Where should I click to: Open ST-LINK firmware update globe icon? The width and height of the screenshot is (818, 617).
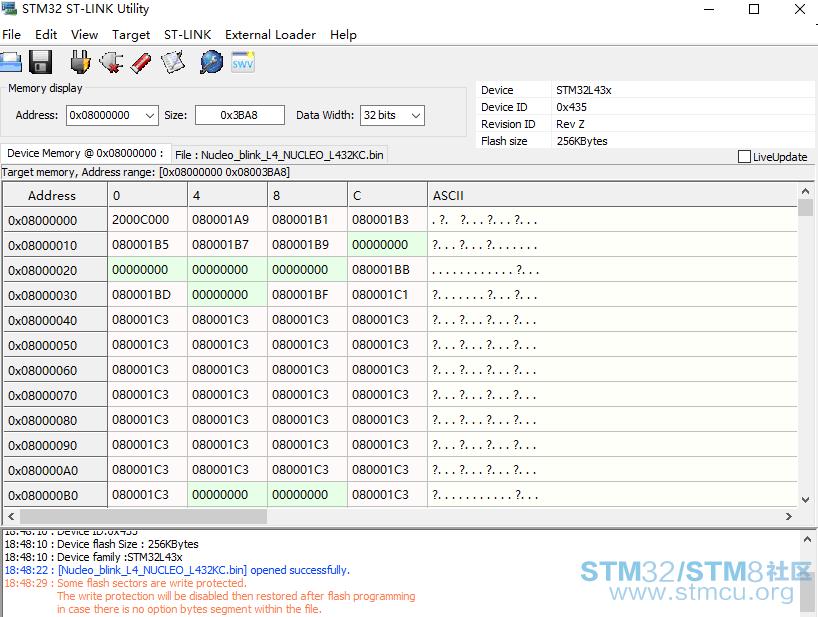[x=211, y=62]
